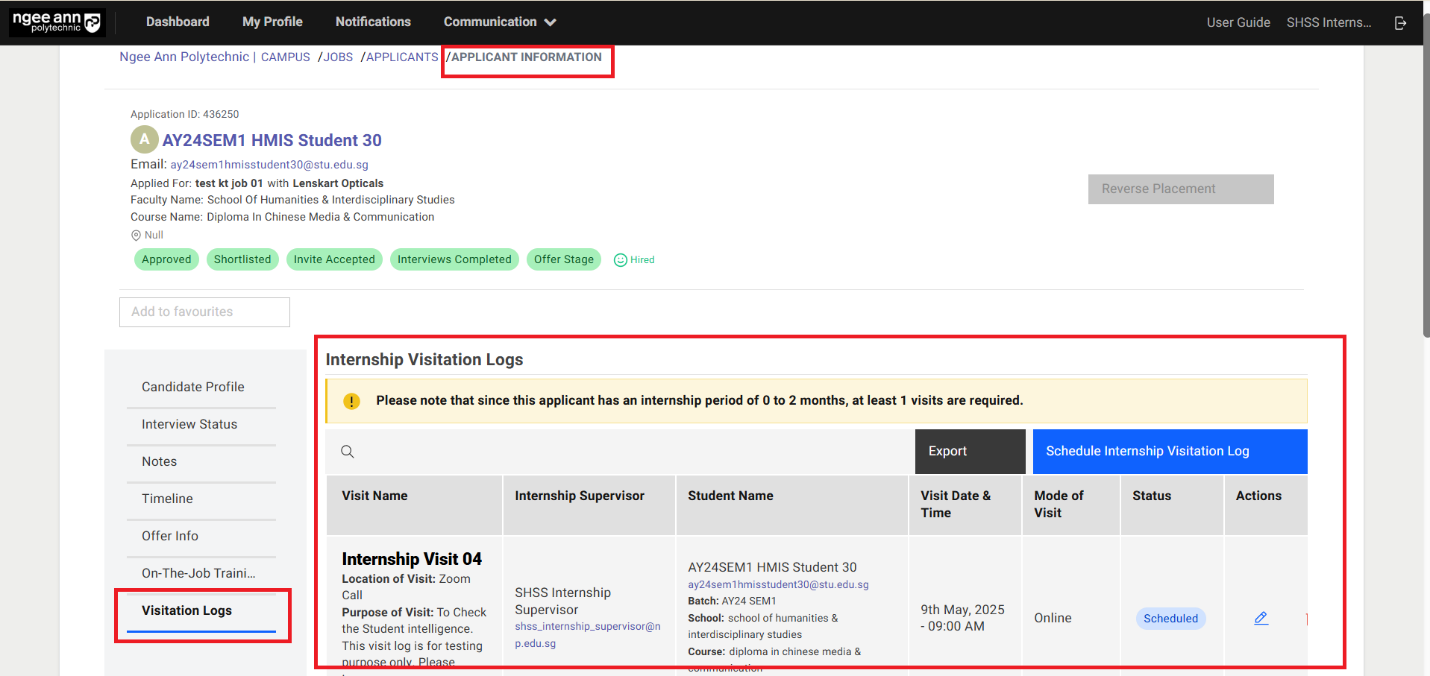Click the Add to favourites field
The width and height of the screenshot is (1430, 676).
pyautogui.click(x=204, y=312)
